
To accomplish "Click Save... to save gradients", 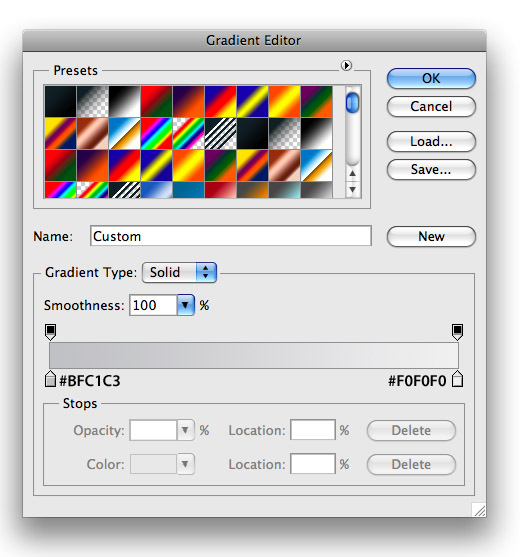I will [x=431, y=169].
